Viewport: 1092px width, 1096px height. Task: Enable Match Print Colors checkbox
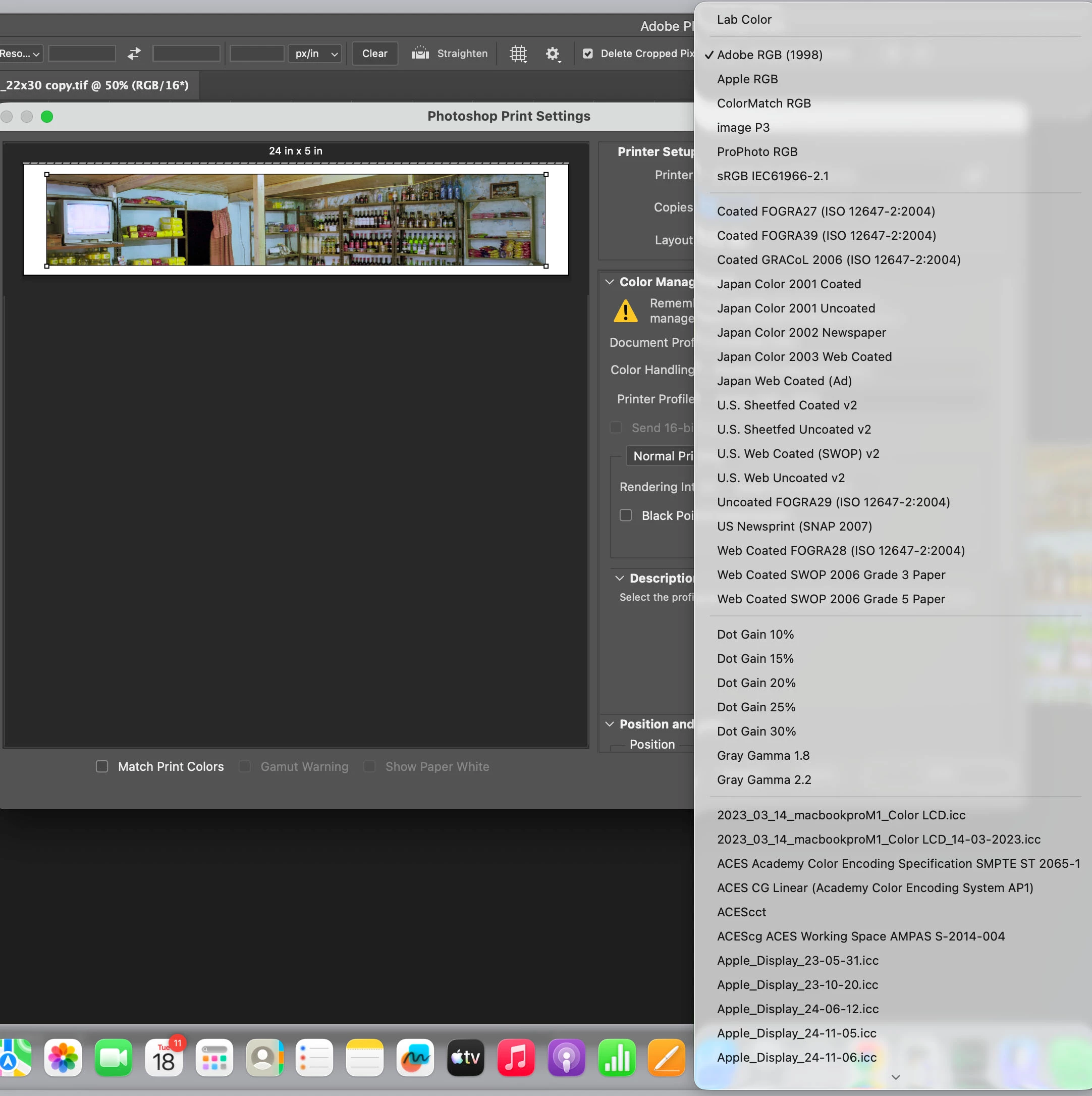pyautogui.click(x=102, y=766)
